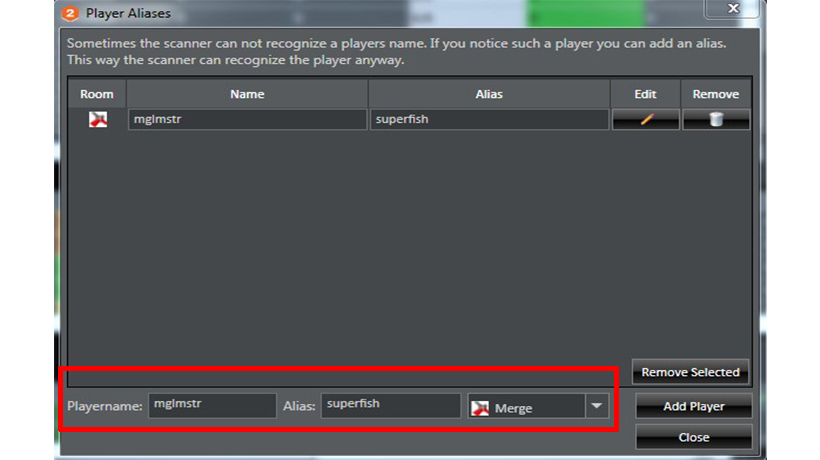The width and height of the screenshot is (820, 460).
Task: Focus the Playername input field
Action: click(x=212, y=405)
